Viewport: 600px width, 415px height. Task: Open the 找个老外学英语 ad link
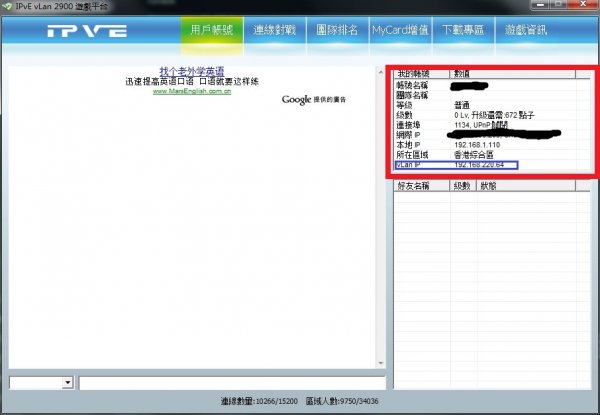[x=192, y=71]
